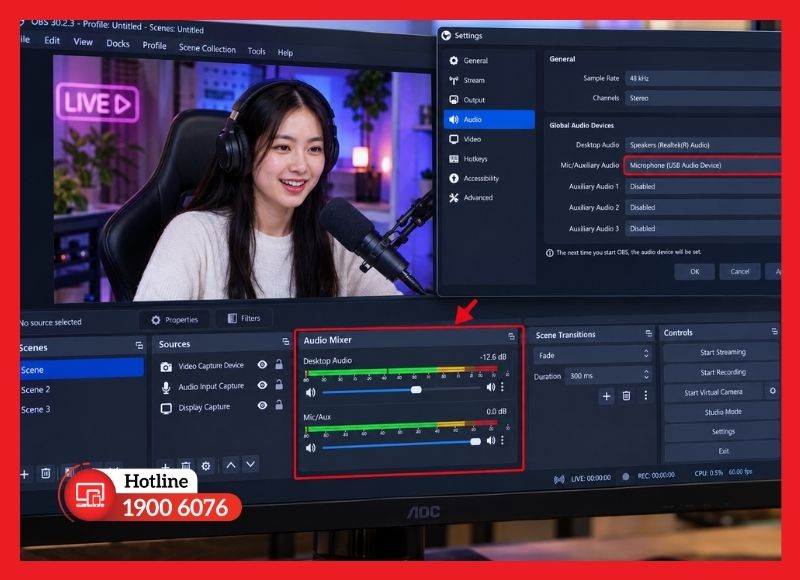This screenshot has width=800, height=580.
Task: Open the Tools menu
Action: [x=257, y=51]
